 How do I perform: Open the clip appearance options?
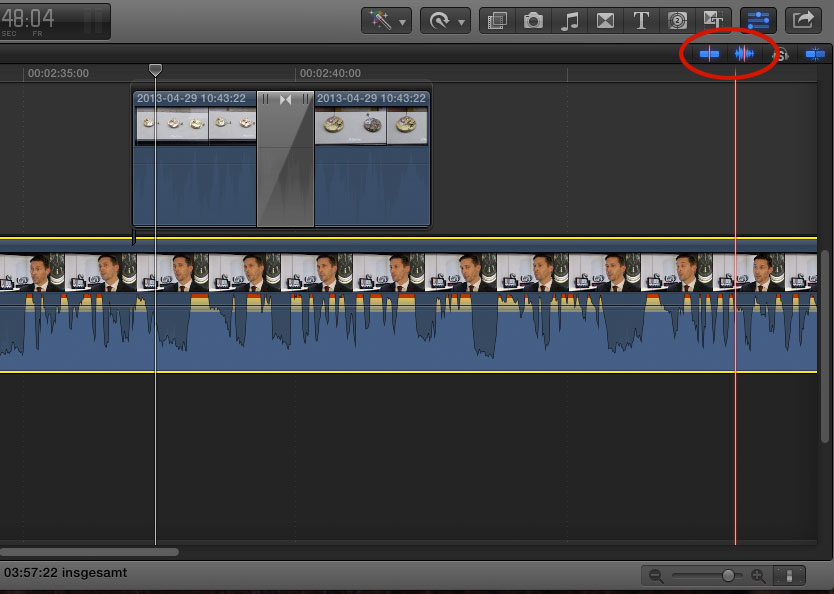pos(790,576)
